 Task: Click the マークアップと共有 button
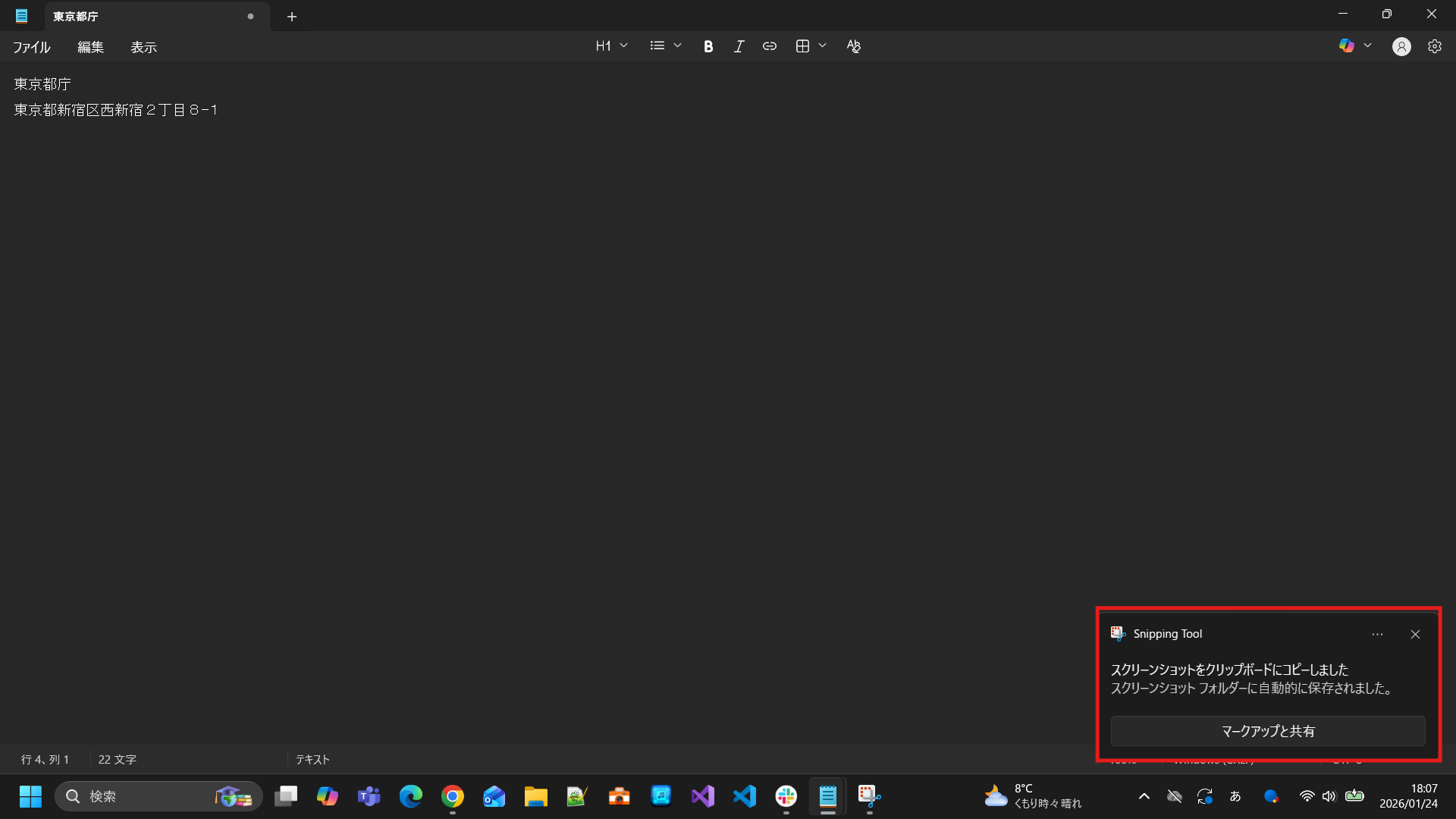(x=1267, y=731)
